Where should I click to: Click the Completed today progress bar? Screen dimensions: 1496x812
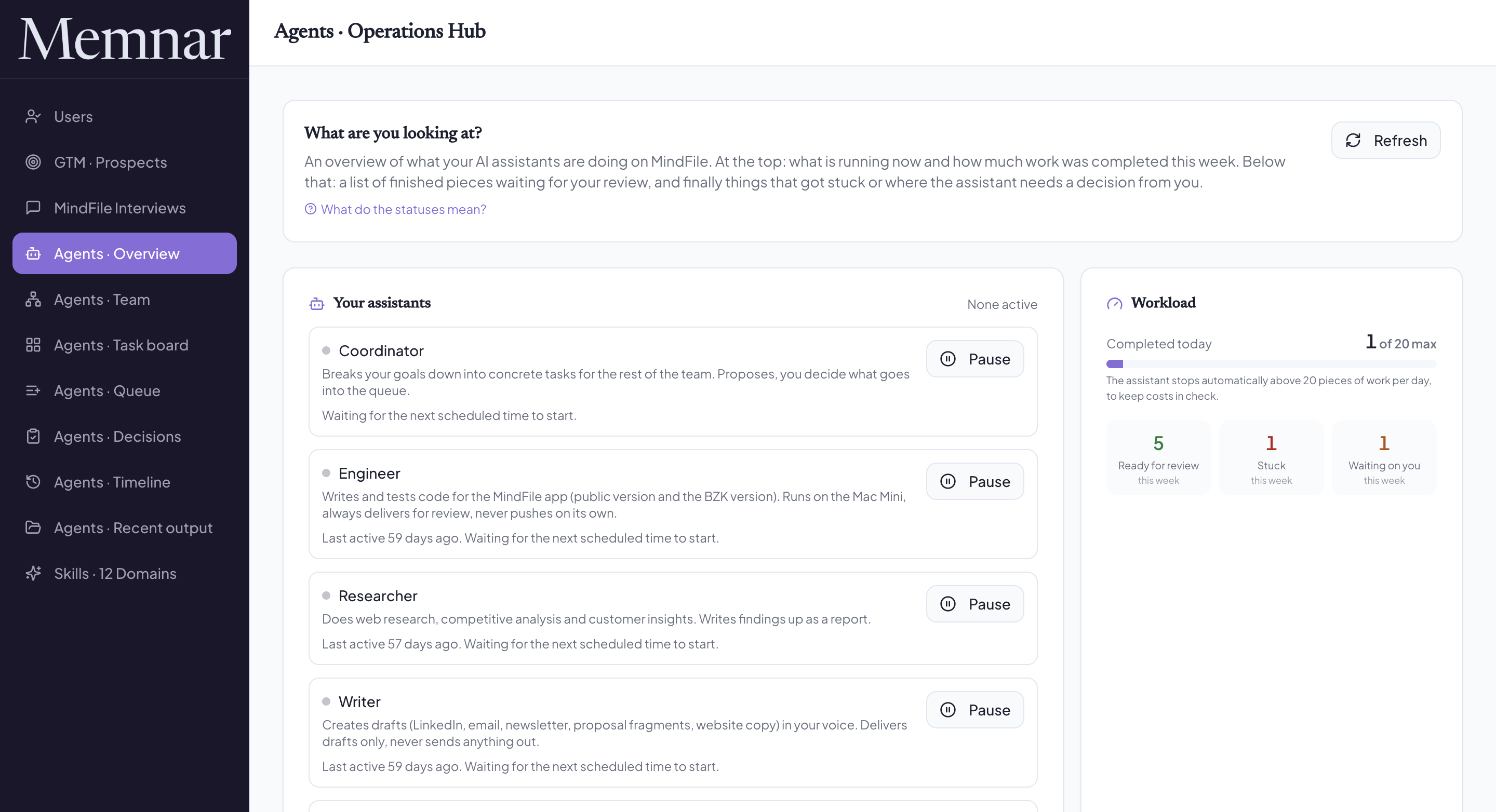point(1271,364)
